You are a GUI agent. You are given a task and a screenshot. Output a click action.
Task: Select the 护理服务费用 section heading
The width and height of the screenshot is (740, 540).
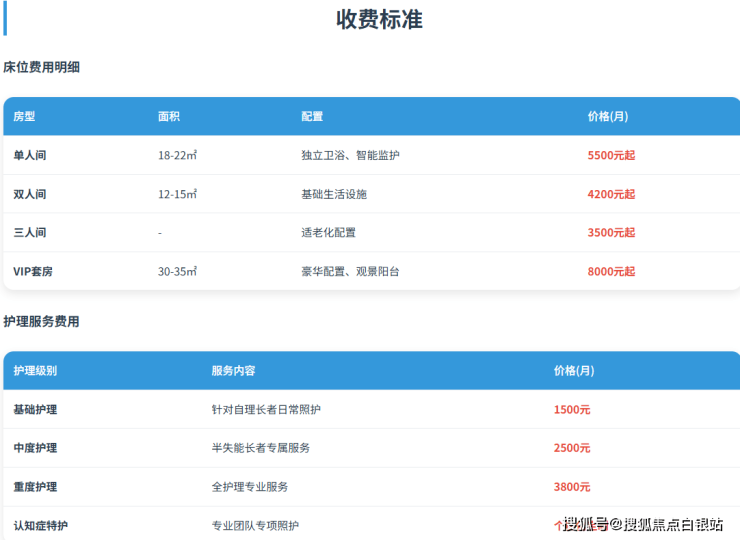pyautogui.click(x=41, y=322)
